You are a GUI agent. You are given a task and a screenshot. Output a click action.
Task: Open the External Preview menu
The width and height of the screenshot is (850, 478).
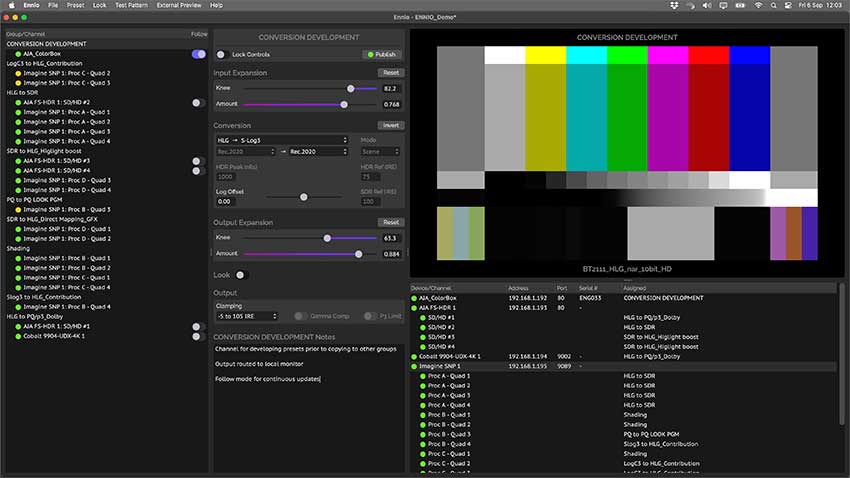(178, 5)
